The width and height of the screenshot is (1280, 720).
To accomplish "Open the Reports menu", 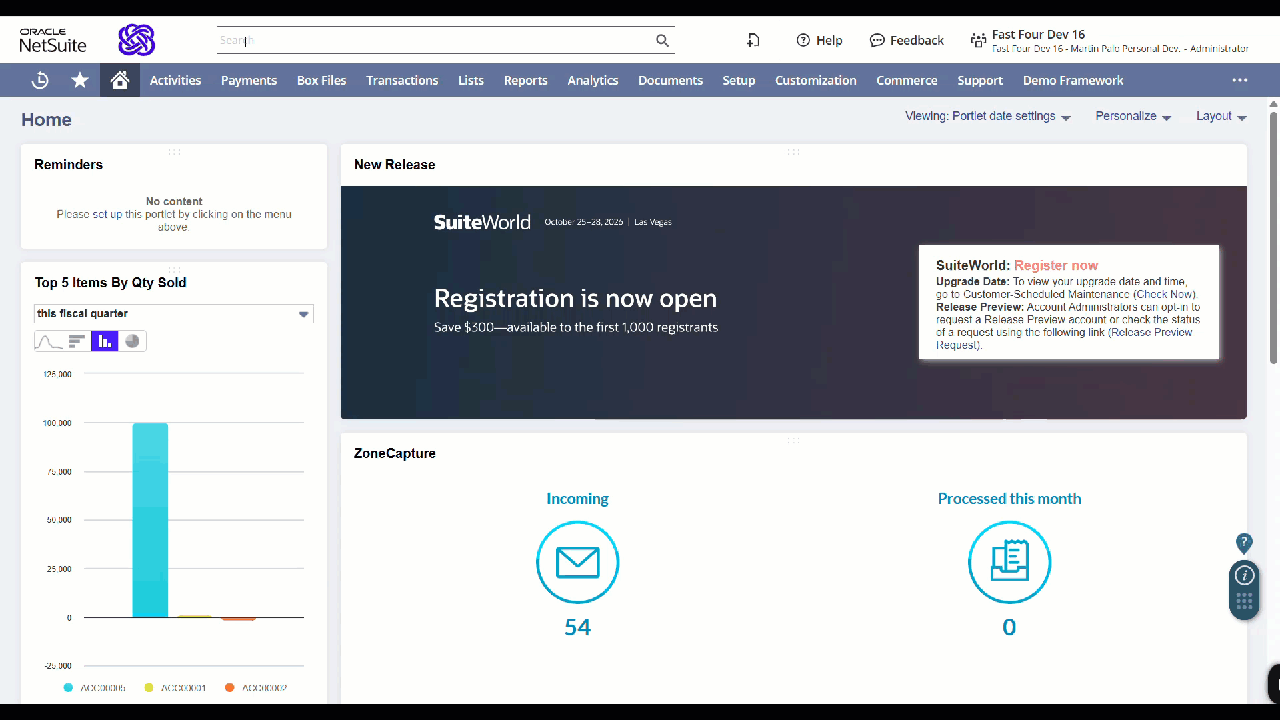I will coord(526,80).
